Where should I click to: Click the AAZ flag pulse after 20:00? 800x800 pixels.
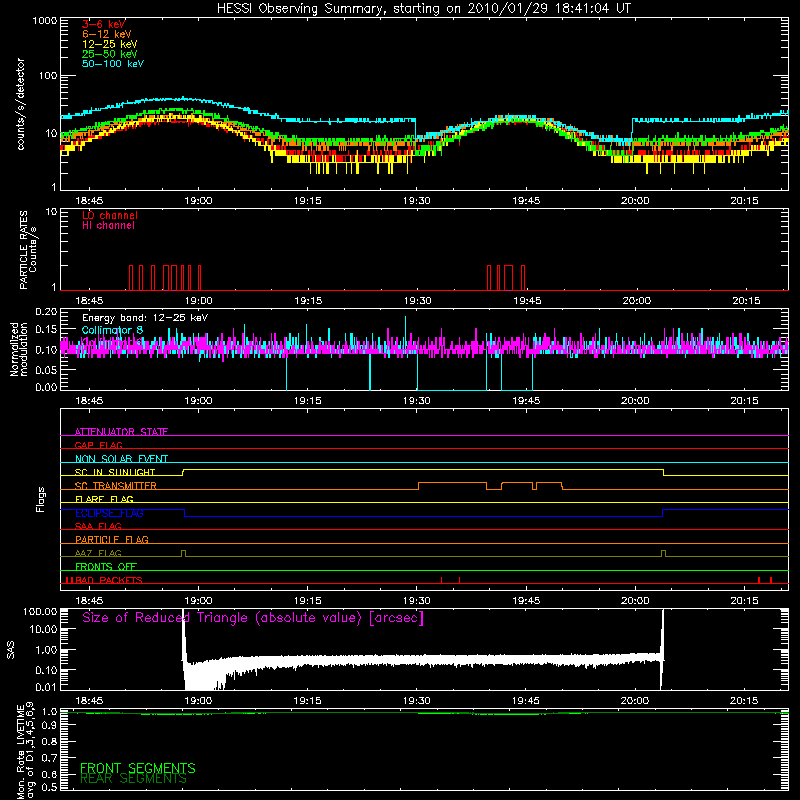pos(663,554)
